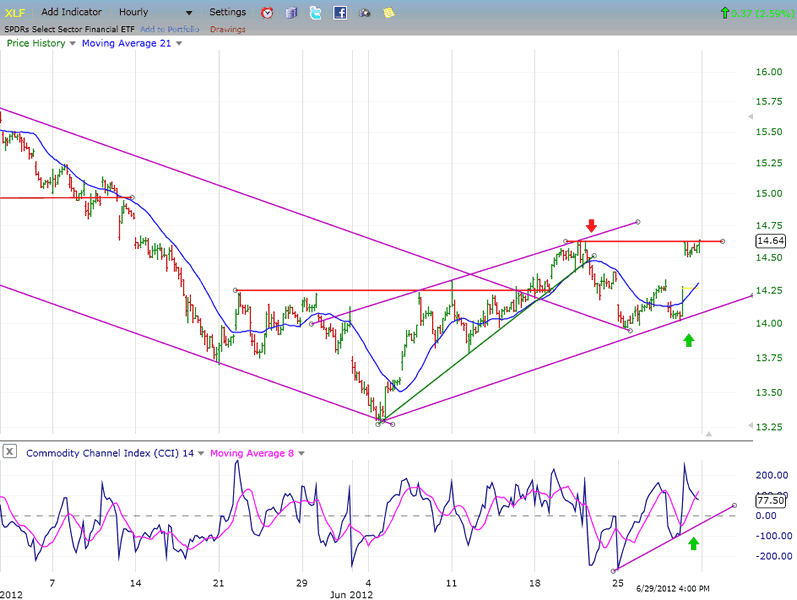Open the yellow sticky note icon

click(x=388, y=13)
